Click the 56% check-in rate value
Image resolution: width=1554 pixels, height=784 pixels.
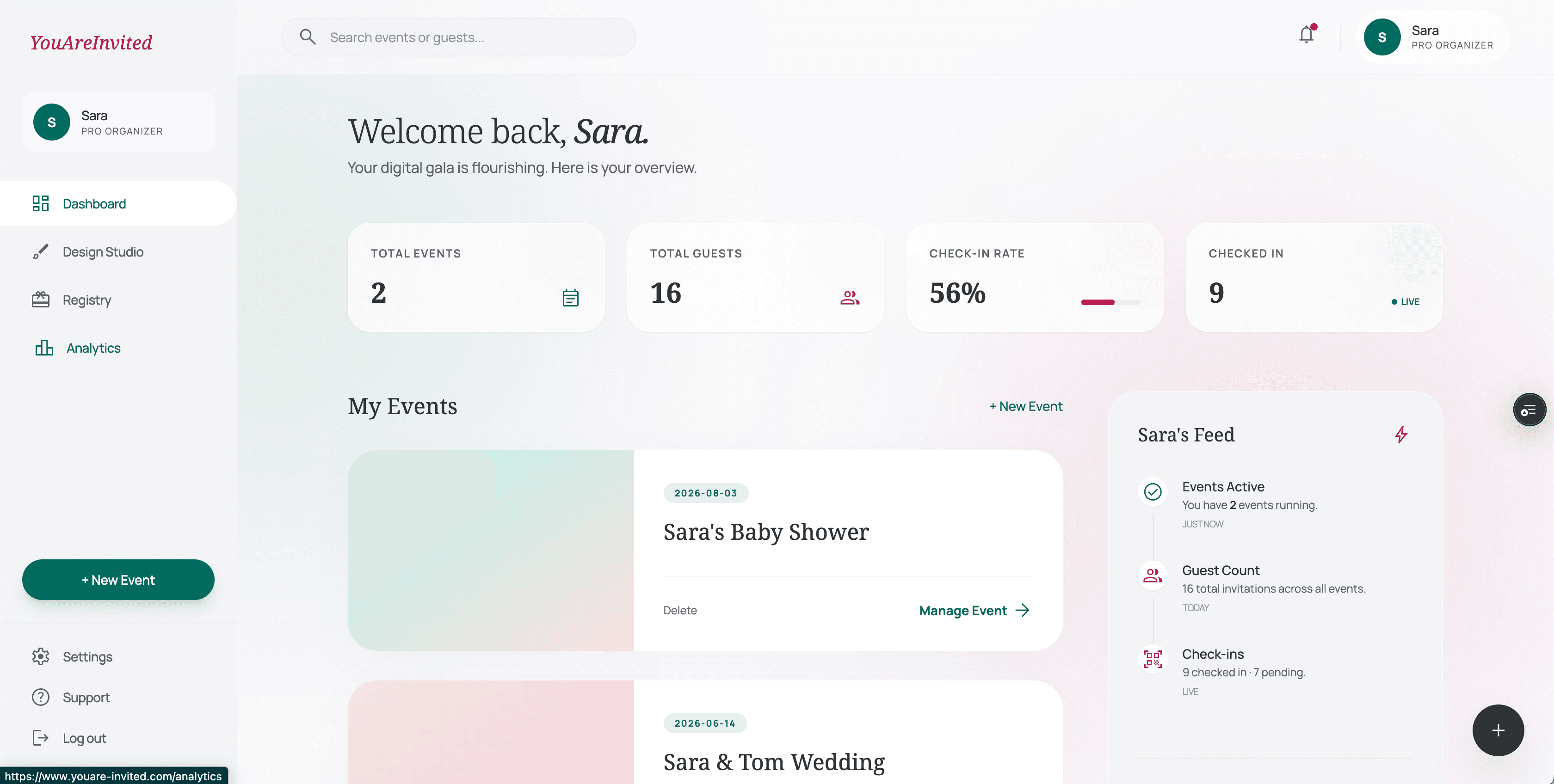click(957, 293)
